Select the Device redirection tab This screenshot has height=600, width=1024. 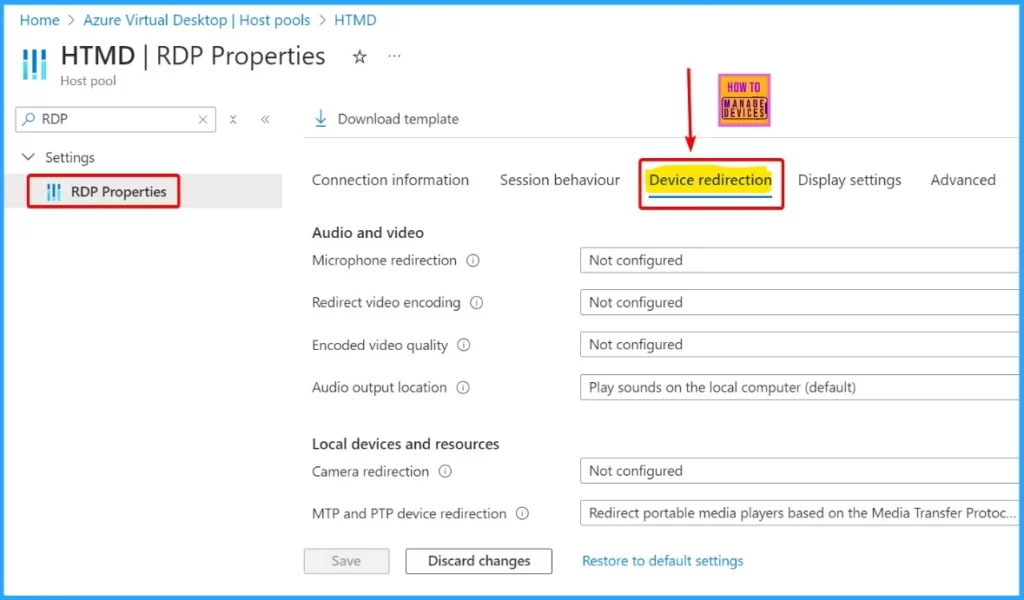click(710, 180)
